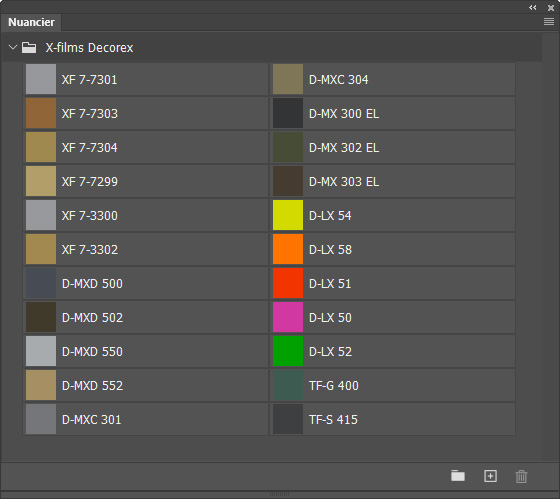This screenshot has height=499, width=560.
Task: Click the X-films Decorex group name
Action: tap(89, 48)
